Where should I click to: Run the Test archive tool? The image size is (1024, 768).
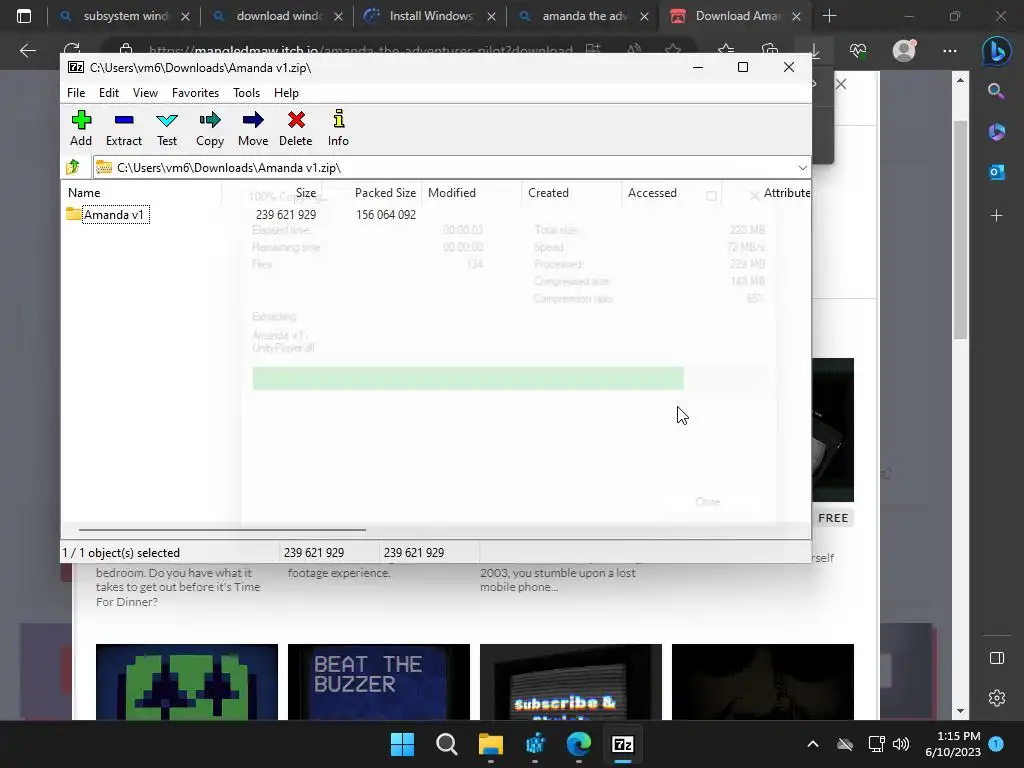click(167, 128)
